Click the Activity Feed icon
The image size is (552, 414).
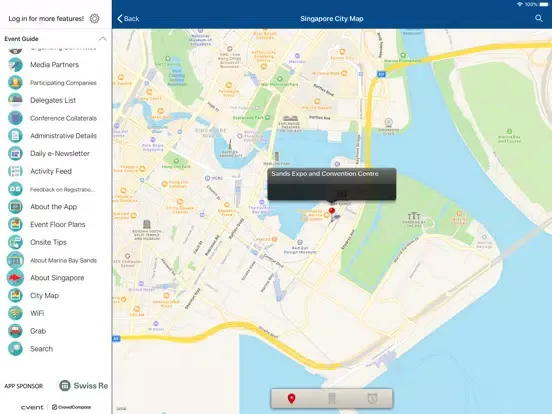[x=15, y=171]
